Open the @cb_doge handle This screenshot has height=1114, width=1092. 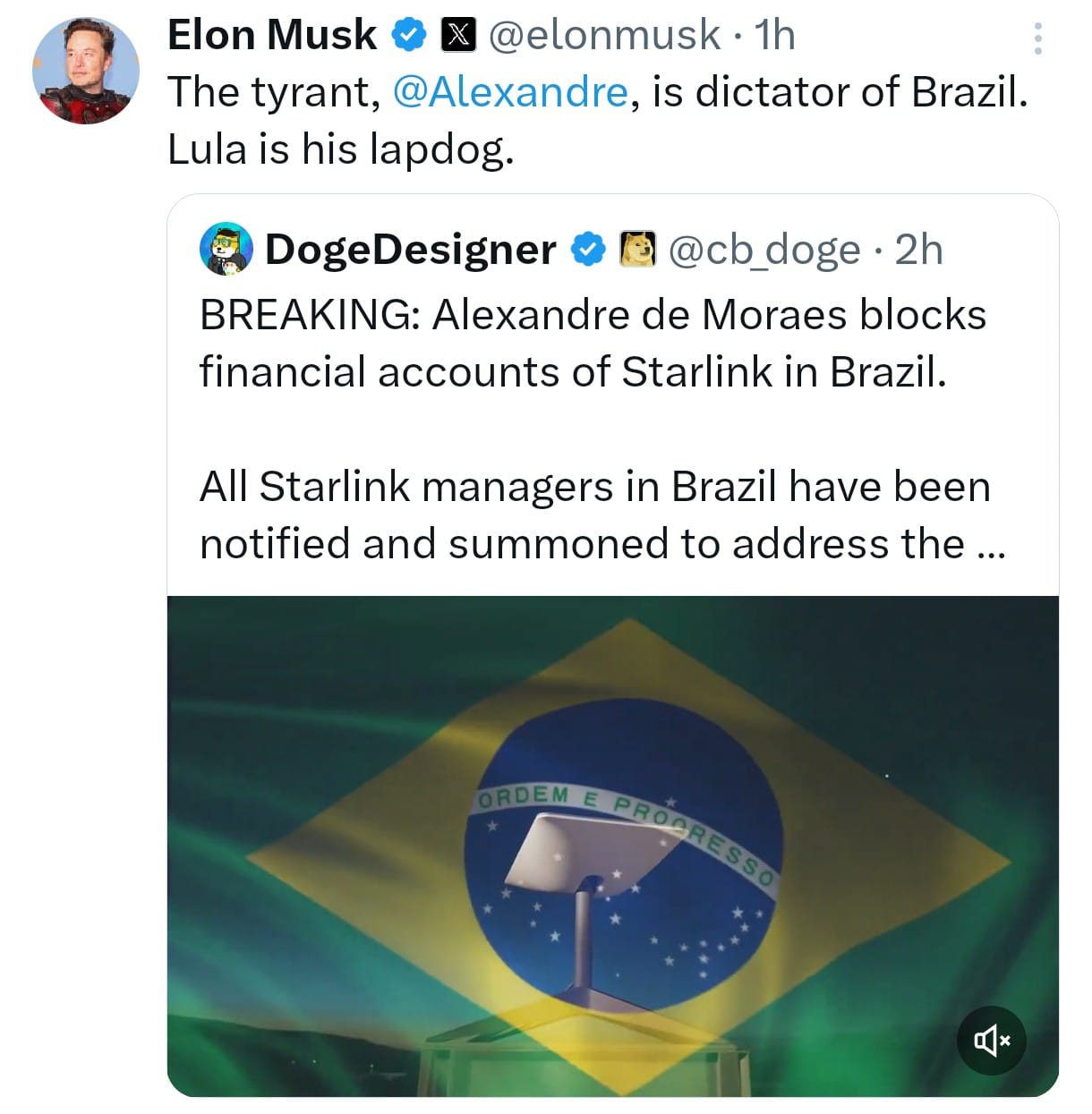[x=764, y=249]
